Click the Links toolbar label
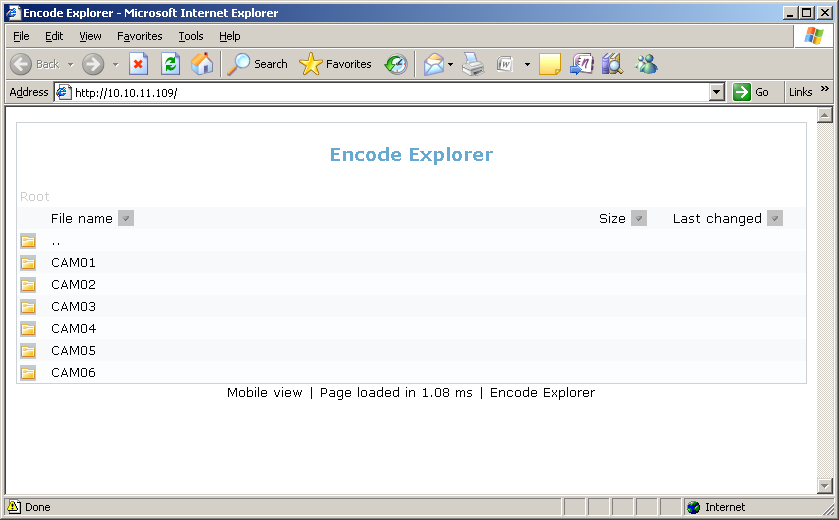This screenshot has width=839, height=520. tap(800, 92)
